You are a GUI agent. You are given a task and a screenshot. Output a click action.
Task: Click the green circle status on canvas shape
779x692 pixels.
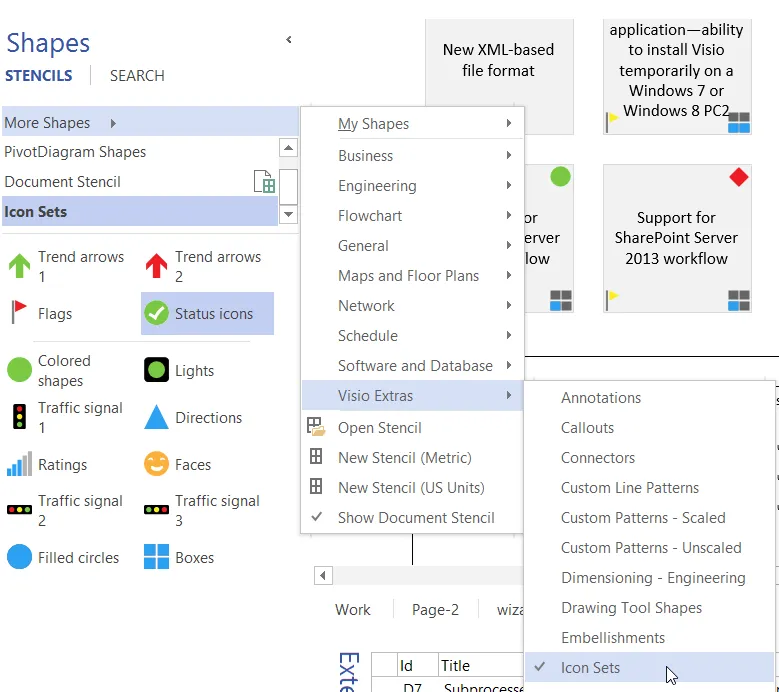(x=560, y=176)
